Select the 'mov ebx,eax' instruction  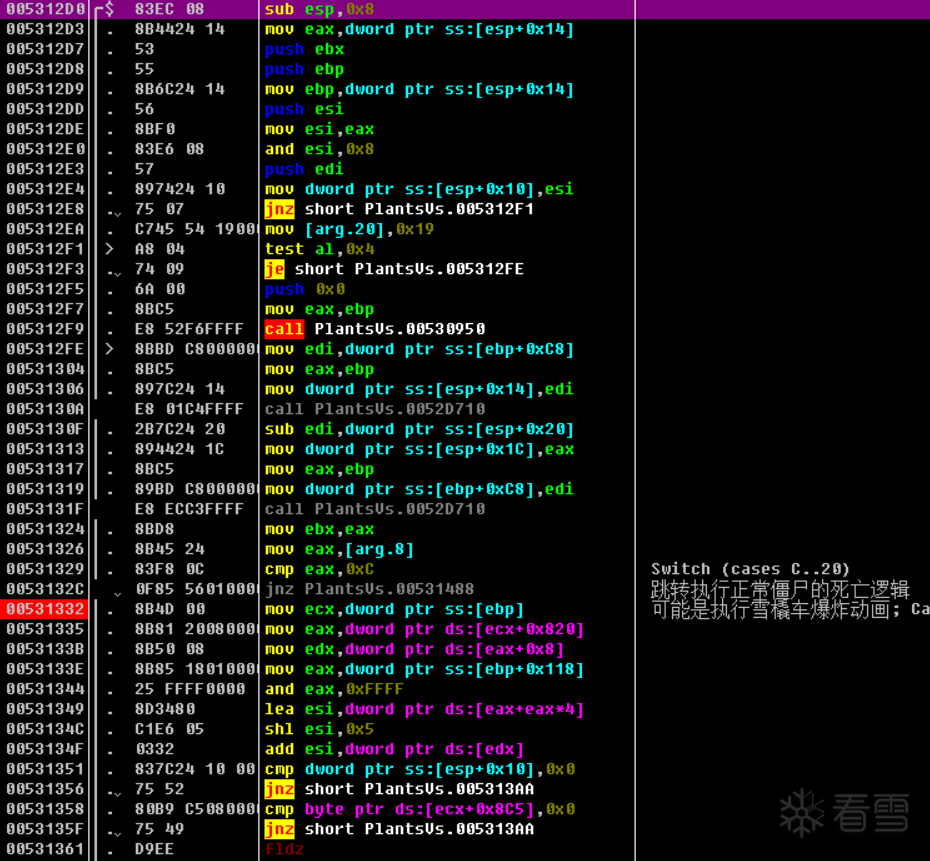pos(319,529)
